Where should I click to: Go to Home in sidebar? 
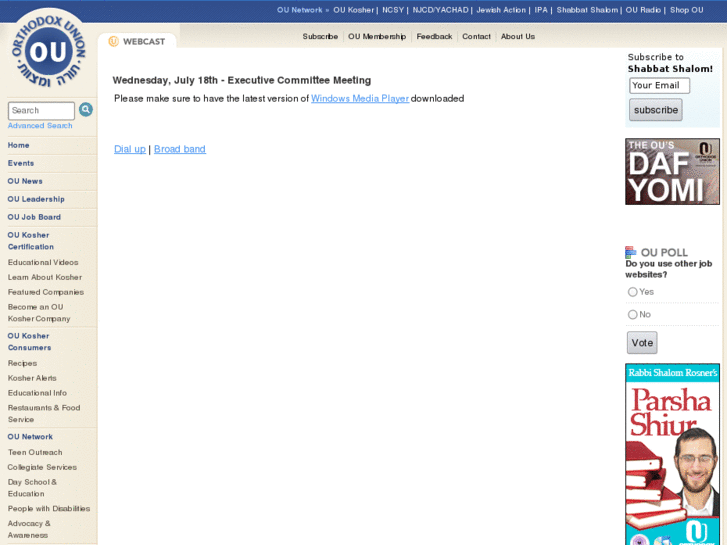pos(19,145)
